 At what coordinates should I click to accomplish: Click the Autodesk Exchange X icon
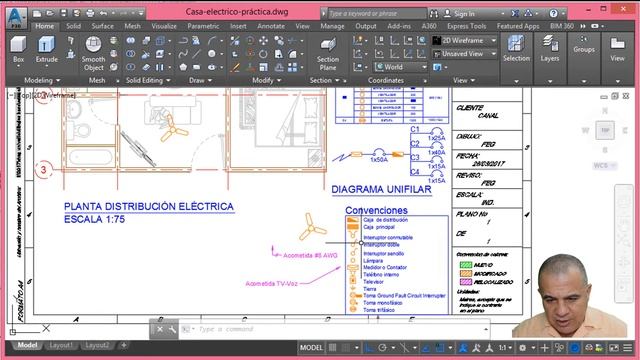click(x=515, y=13)
